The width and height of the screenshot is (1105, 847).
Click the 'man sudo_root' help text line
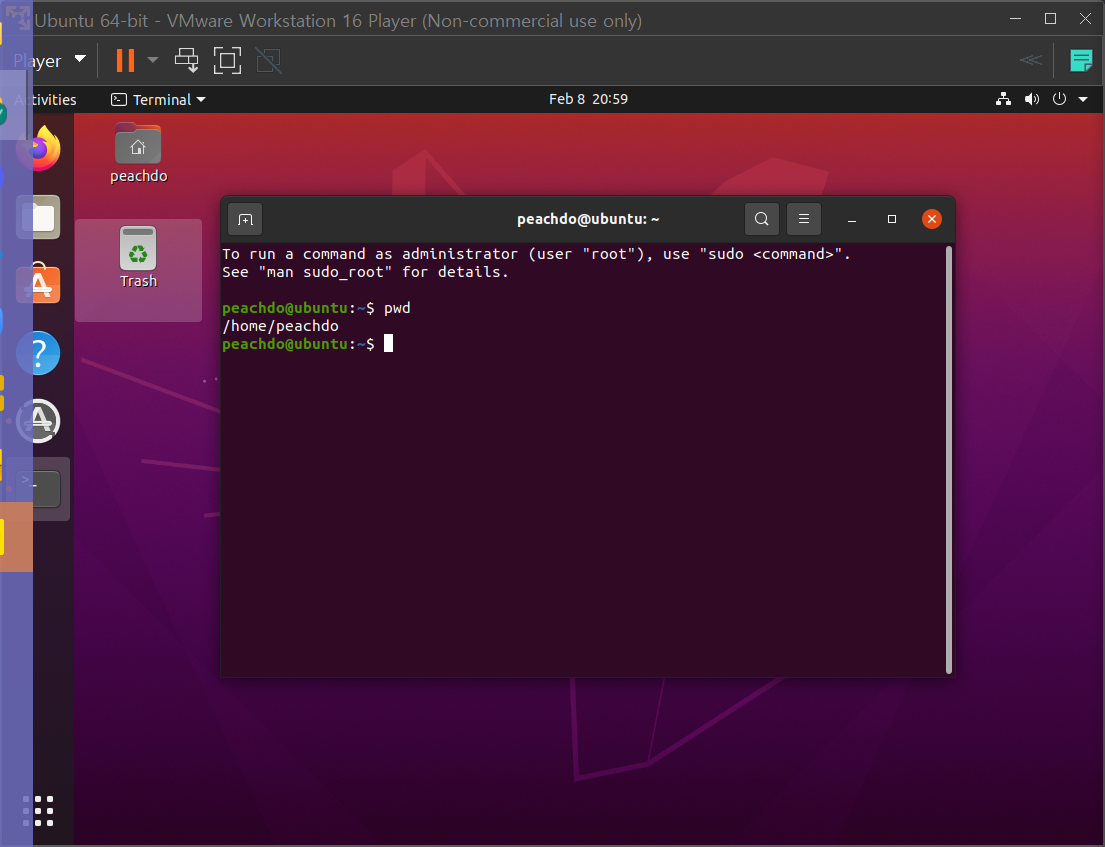pyautogui.click(x=365, y=272)
